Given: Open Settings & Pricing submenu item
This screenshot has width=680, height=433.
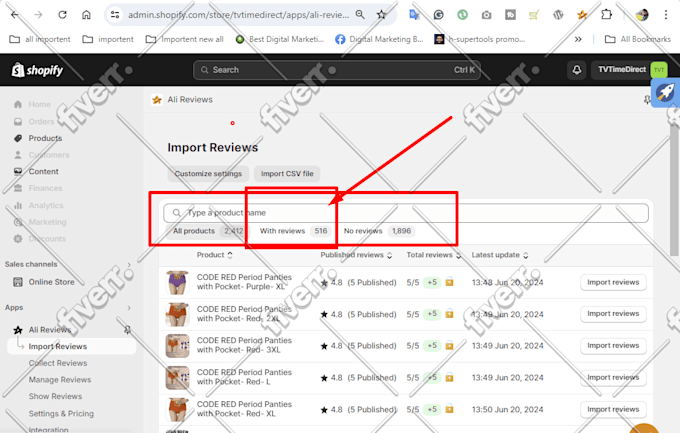Looking at the screenshot, I should [61, 413].
